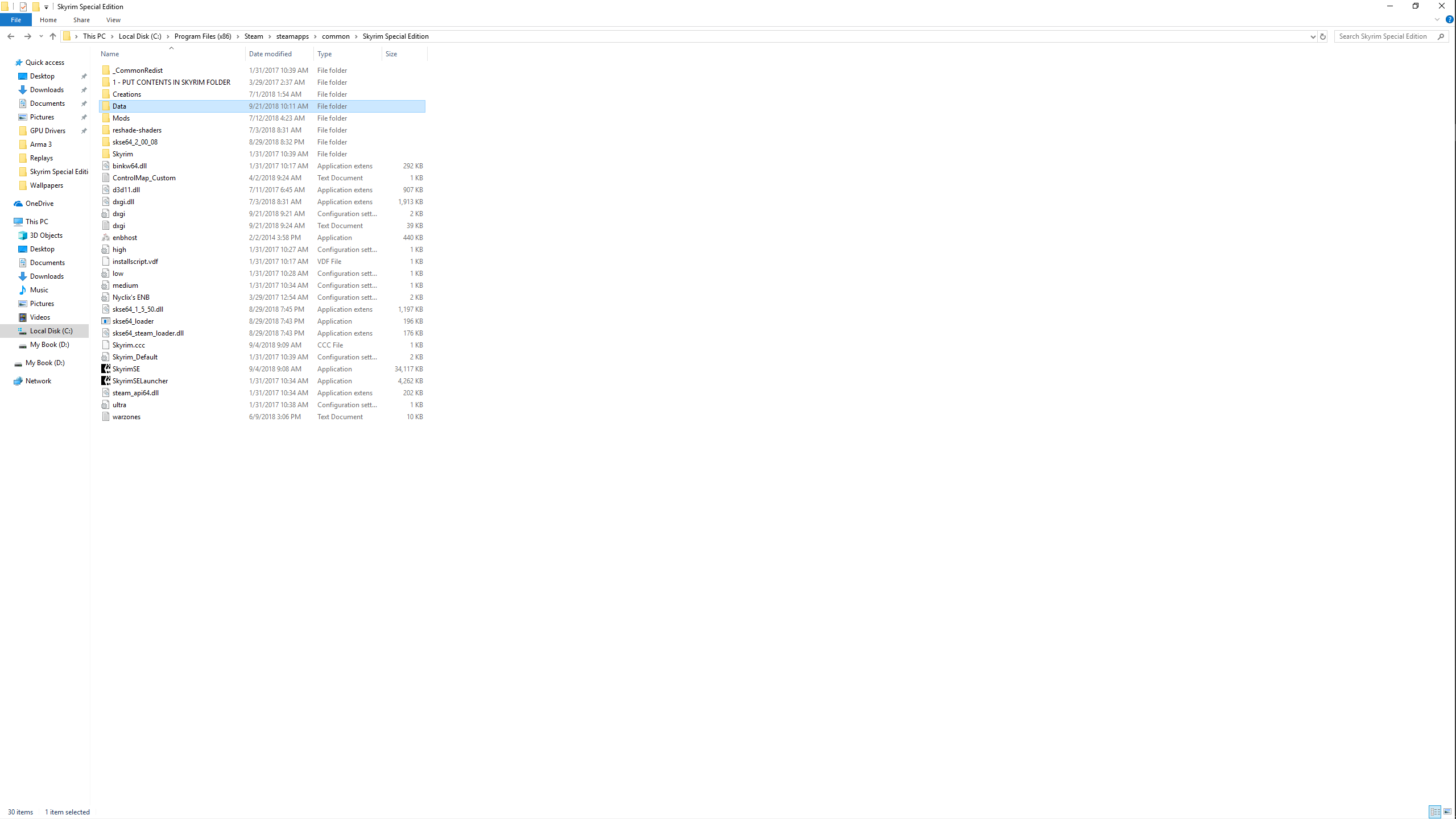Switch to large icons view button
The height and width of the screenshot is (819, 1456).
(x=1447, y=812)
